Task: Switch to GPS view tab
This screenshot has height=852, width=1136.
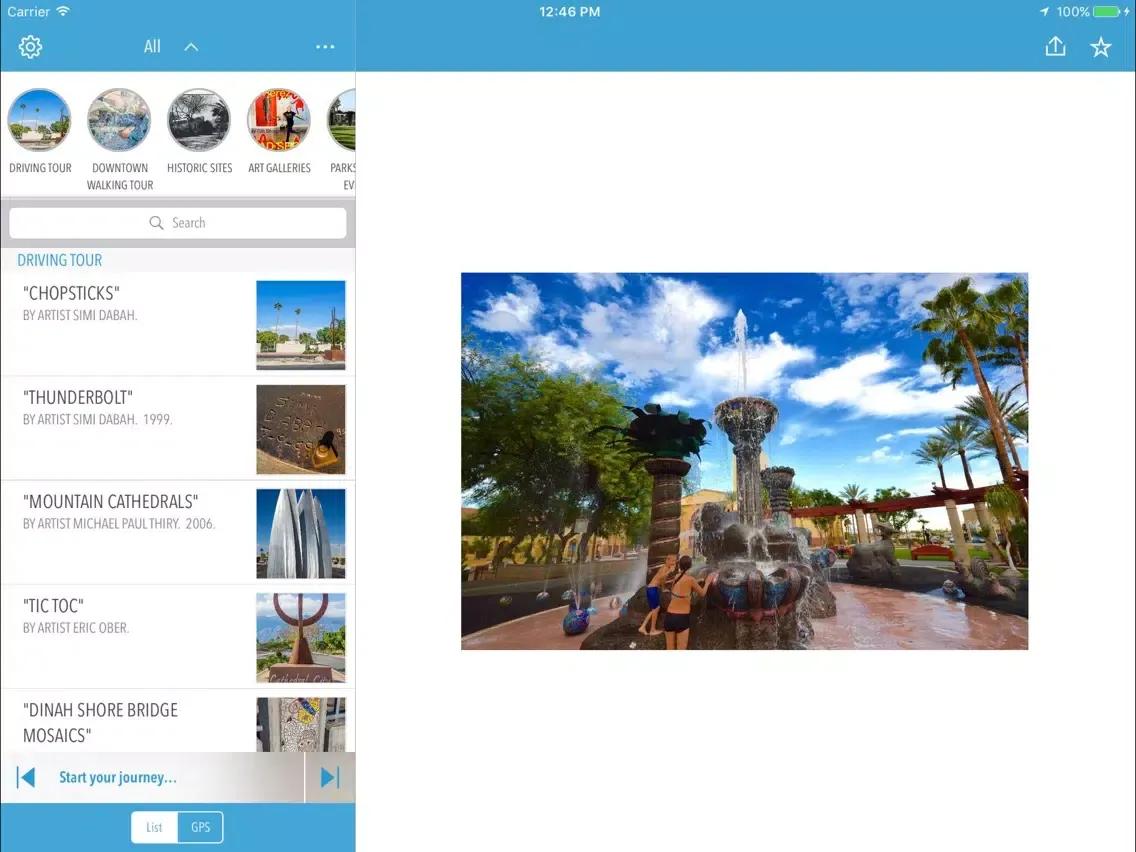Action: tap(201, 827)
